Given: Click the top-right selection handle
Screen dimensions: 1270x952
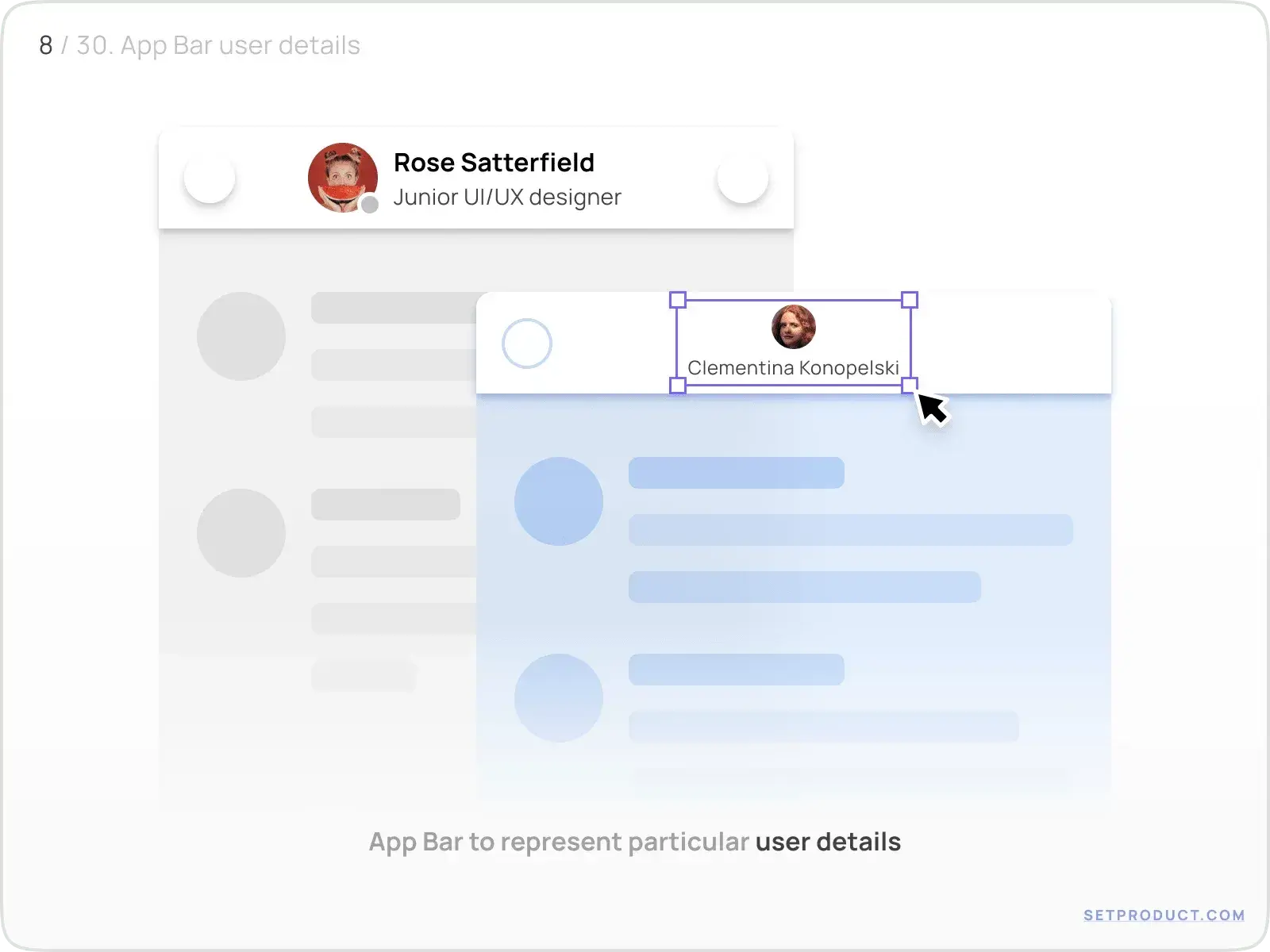Looking at the screenshot, I should 910,300.
